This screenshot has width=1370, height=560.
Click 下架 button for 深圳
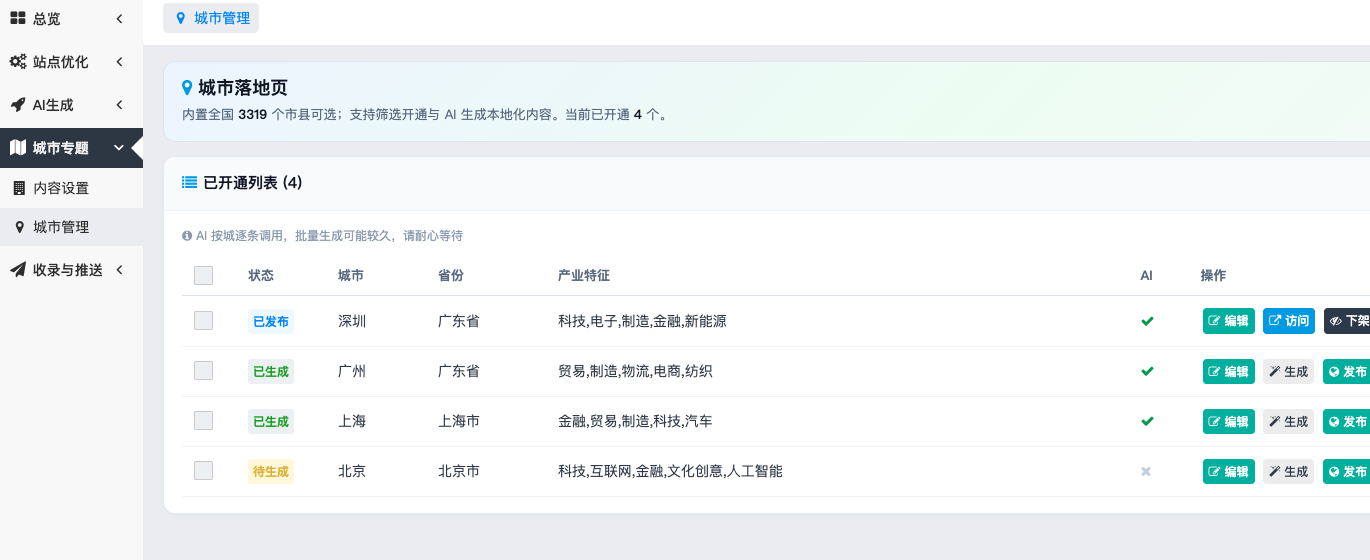coord(1347,321)
